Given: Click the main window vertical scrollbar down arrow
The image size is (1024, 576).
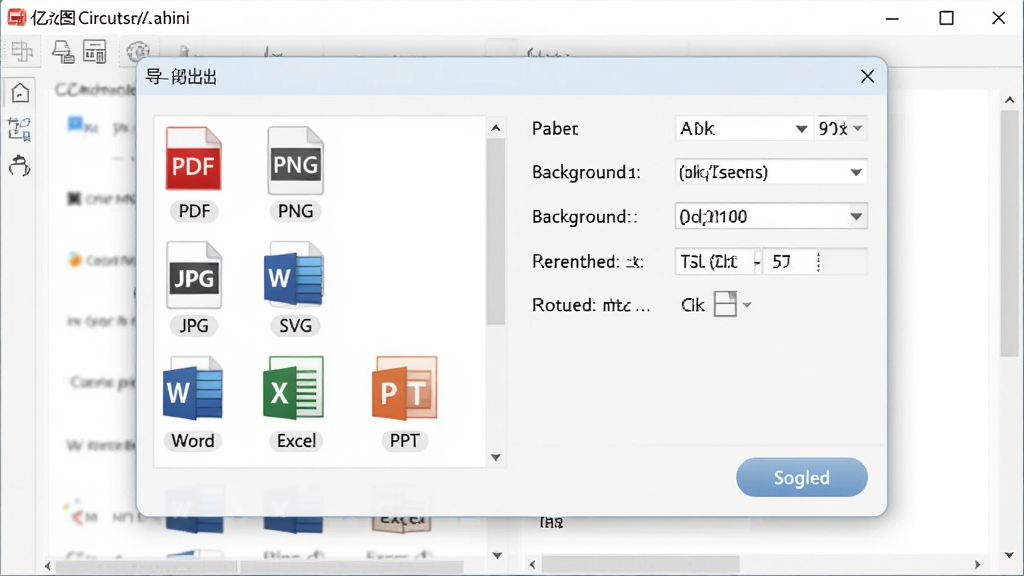Looking at the screenshot, I should pyautogui.click(x=1010, y=555).
